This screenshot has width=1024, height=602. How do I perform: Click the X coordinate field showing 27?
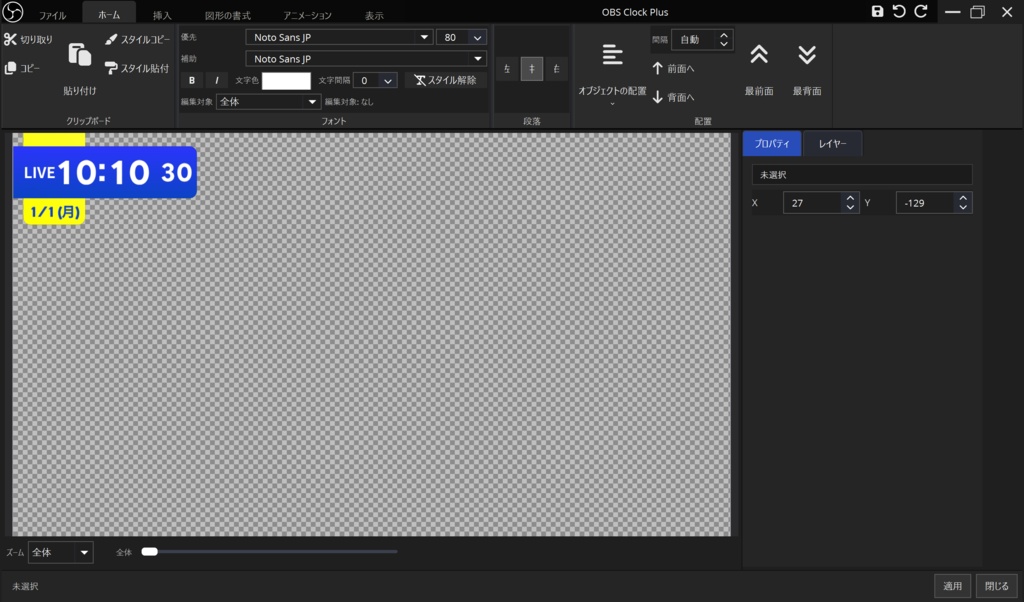[x=813, y=203]
